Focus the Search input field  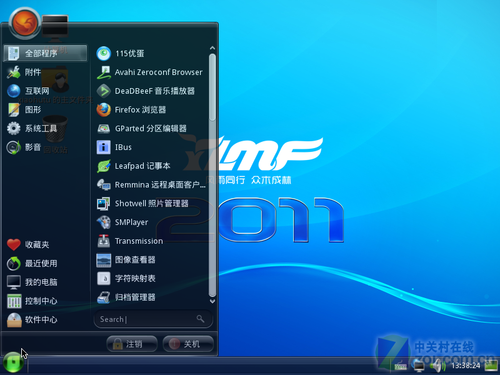153,319
